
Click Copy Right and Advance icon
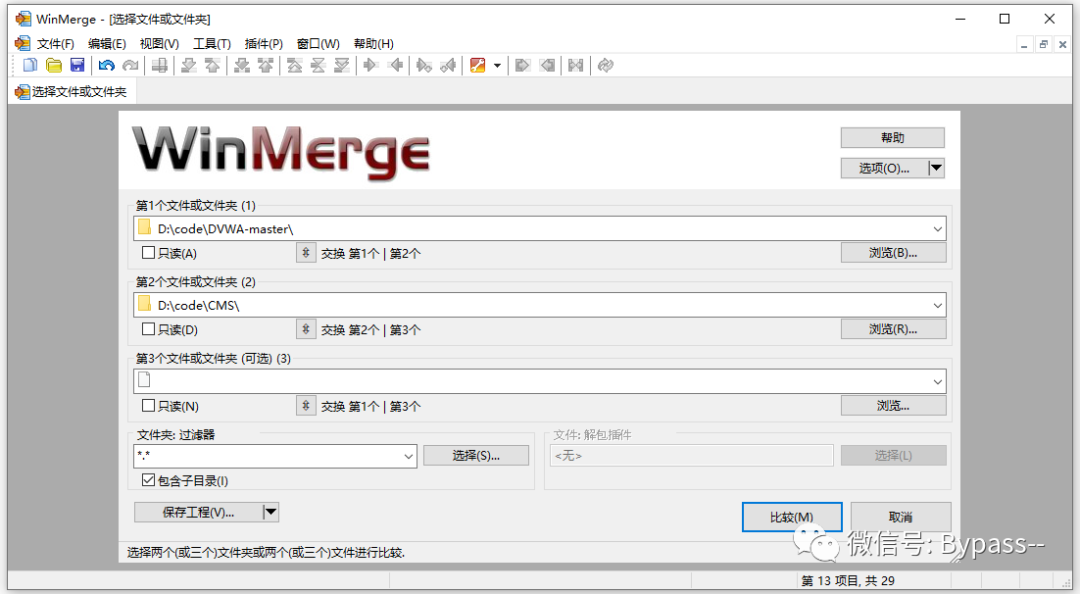424,65
